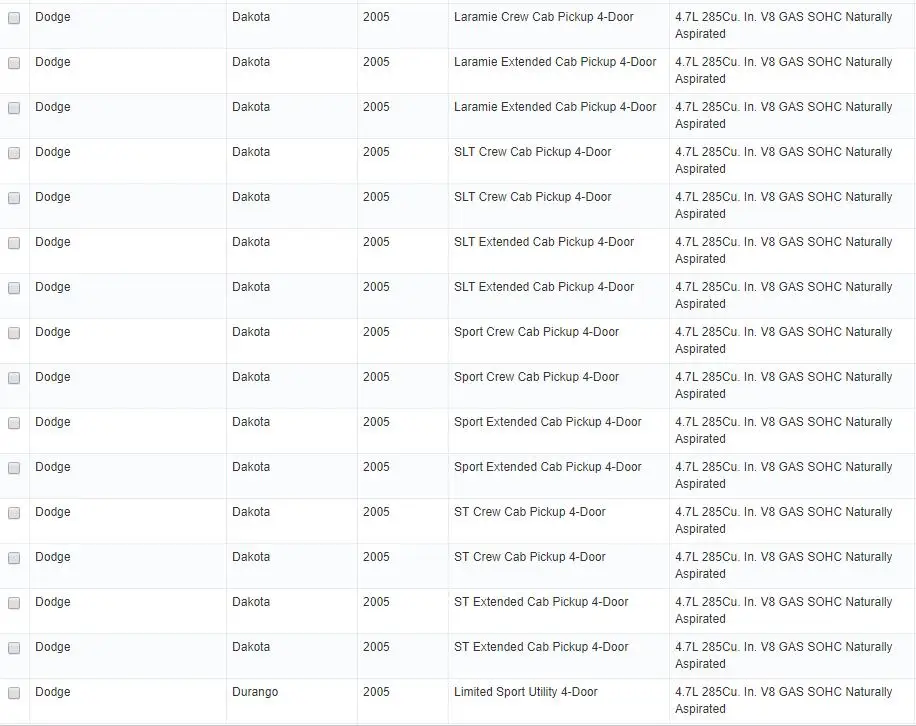Click 'Dodge' in the Laramie Crew Cab row
Screen dimensions: 916x726
point(53,17)
